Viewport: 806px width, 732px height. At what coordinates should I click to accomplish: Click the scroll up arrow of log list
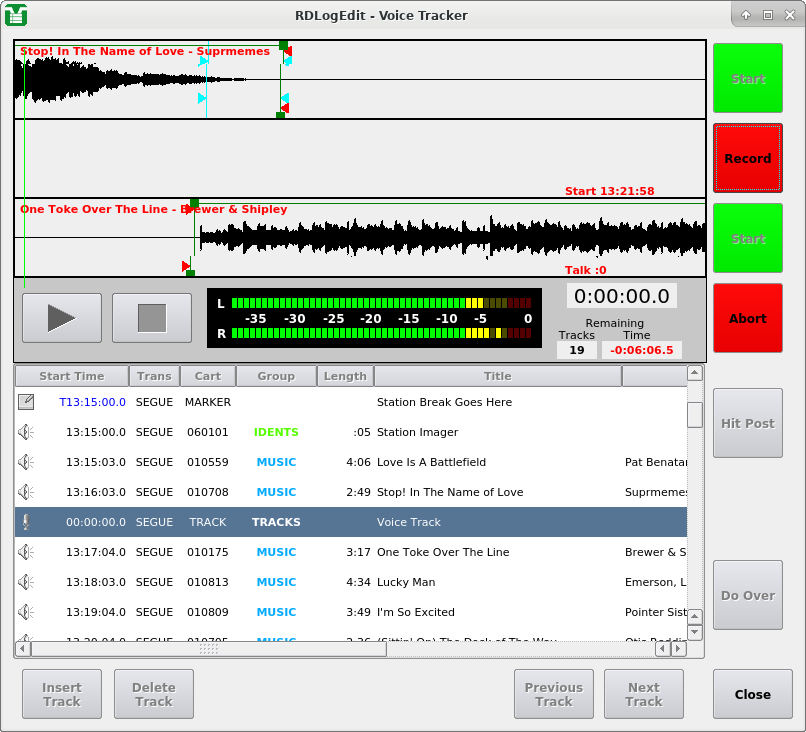[695, 374]
